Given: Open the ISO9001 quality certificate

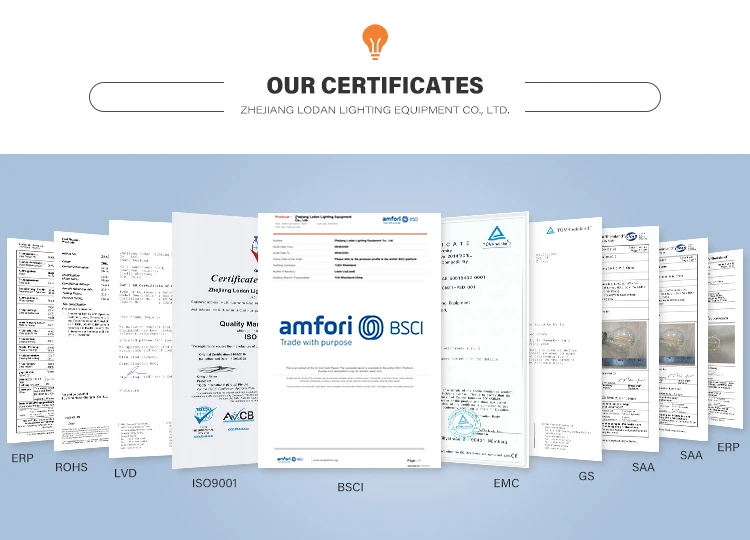Looking at the screenshot, I should click(x=215, y=341).
